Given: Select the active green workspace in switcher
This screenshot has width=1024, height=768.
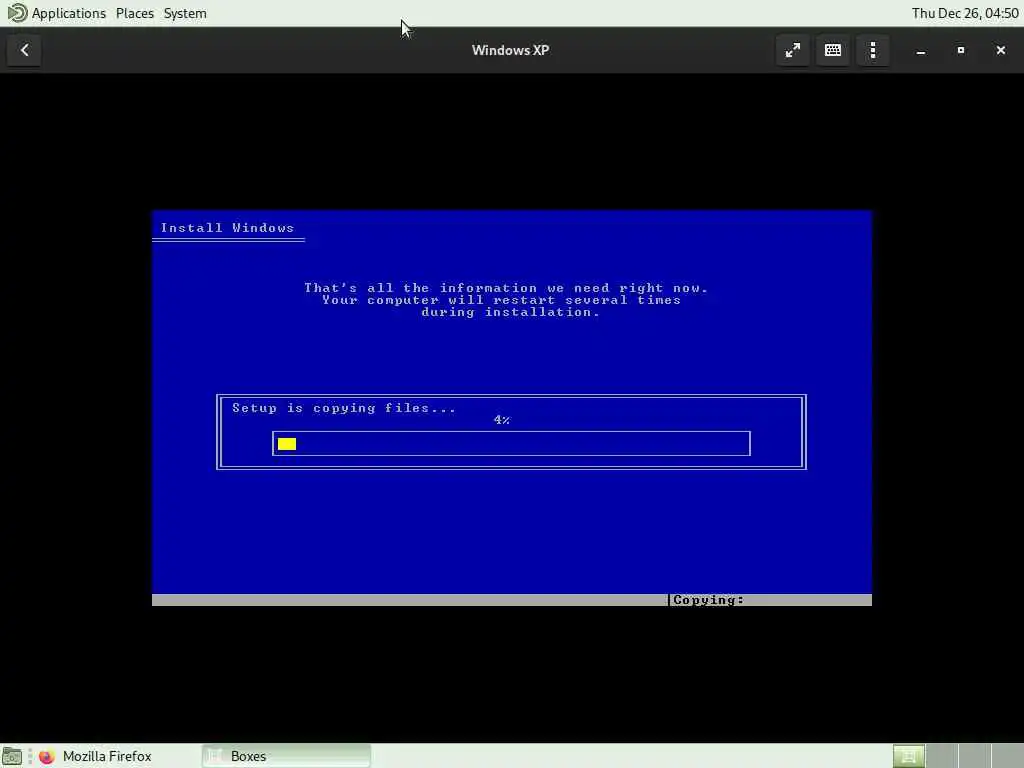Looking at the screenshot, I should tap(908, 756).
